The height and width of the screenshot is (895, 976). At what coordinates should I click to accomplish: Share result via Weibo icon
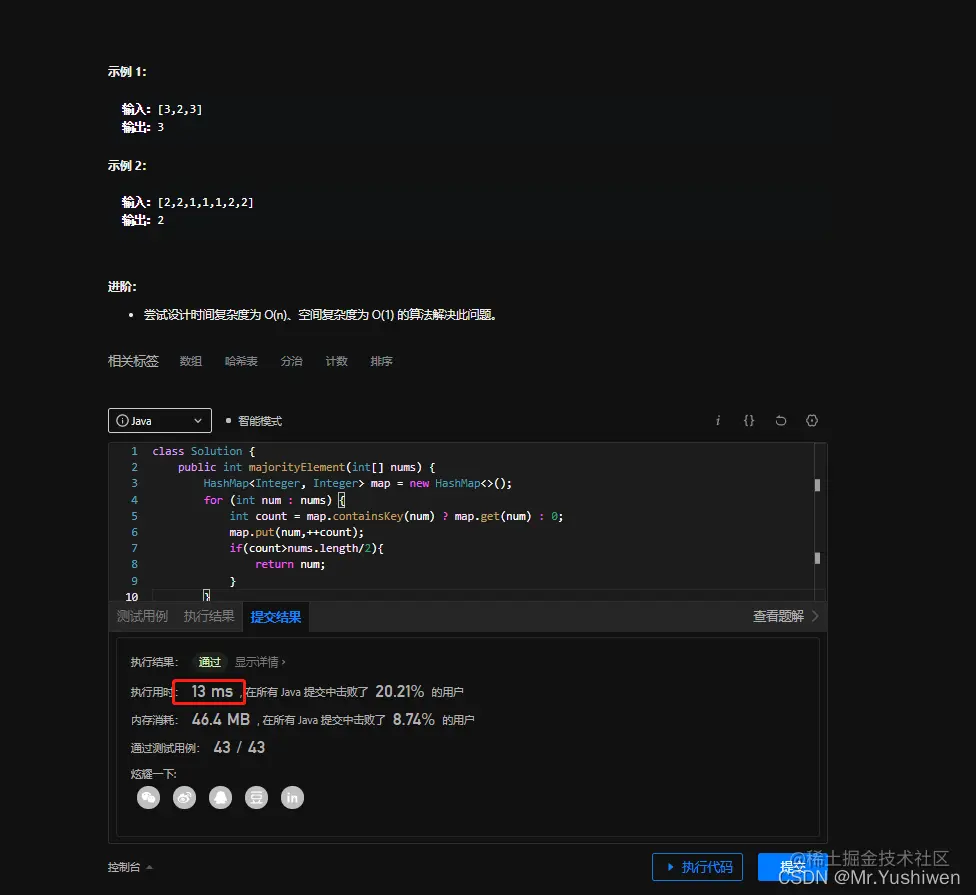184,797
